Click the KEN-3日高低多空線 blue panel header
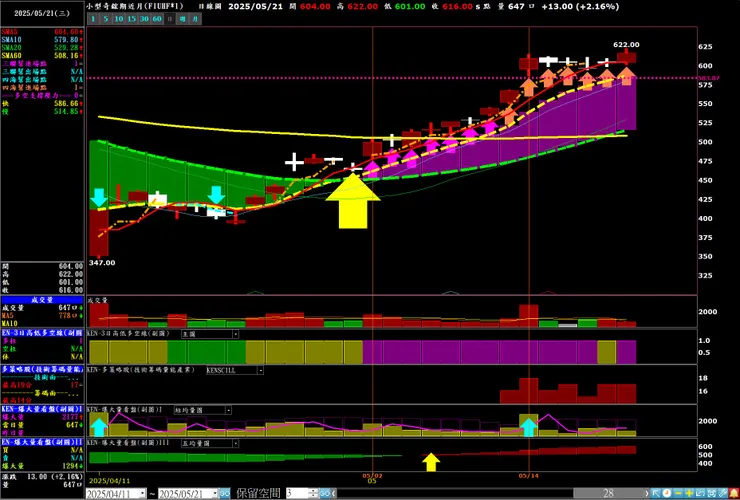This screenshot has width=740, height=500. pyautogui.click(x=42, y=333)
